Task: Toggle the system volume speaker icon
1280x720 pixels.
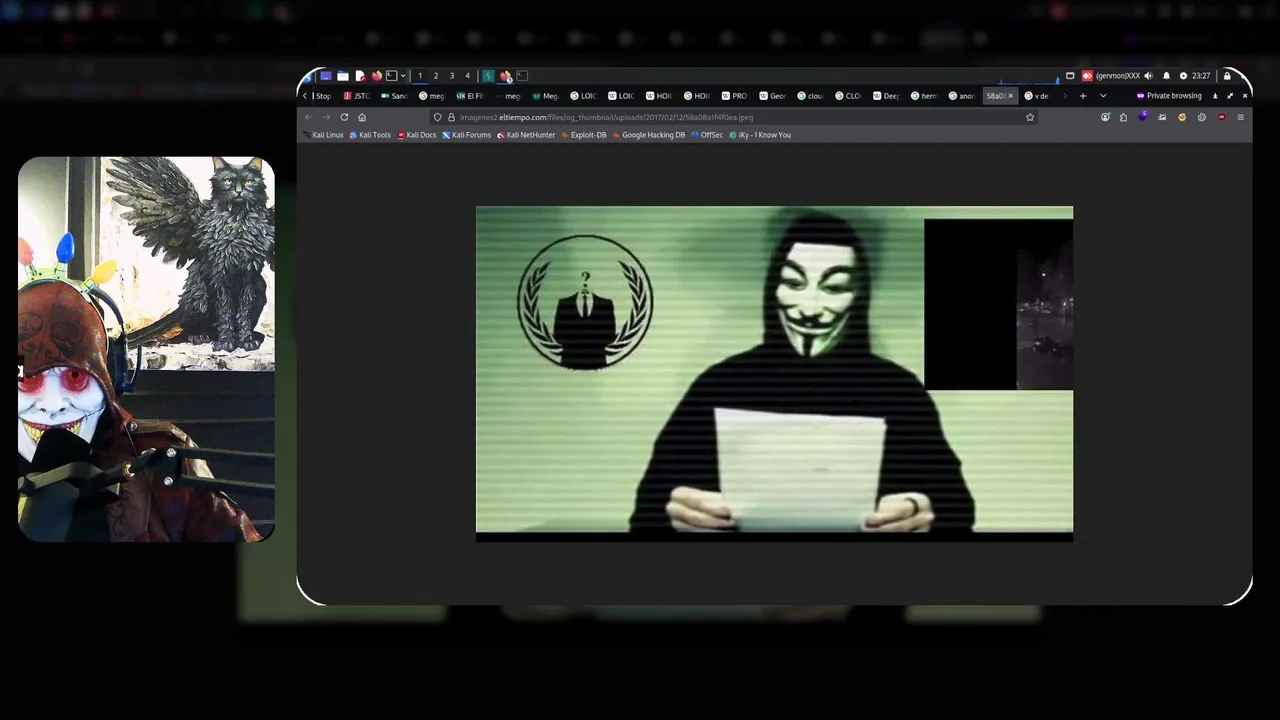Action: 1148,76
